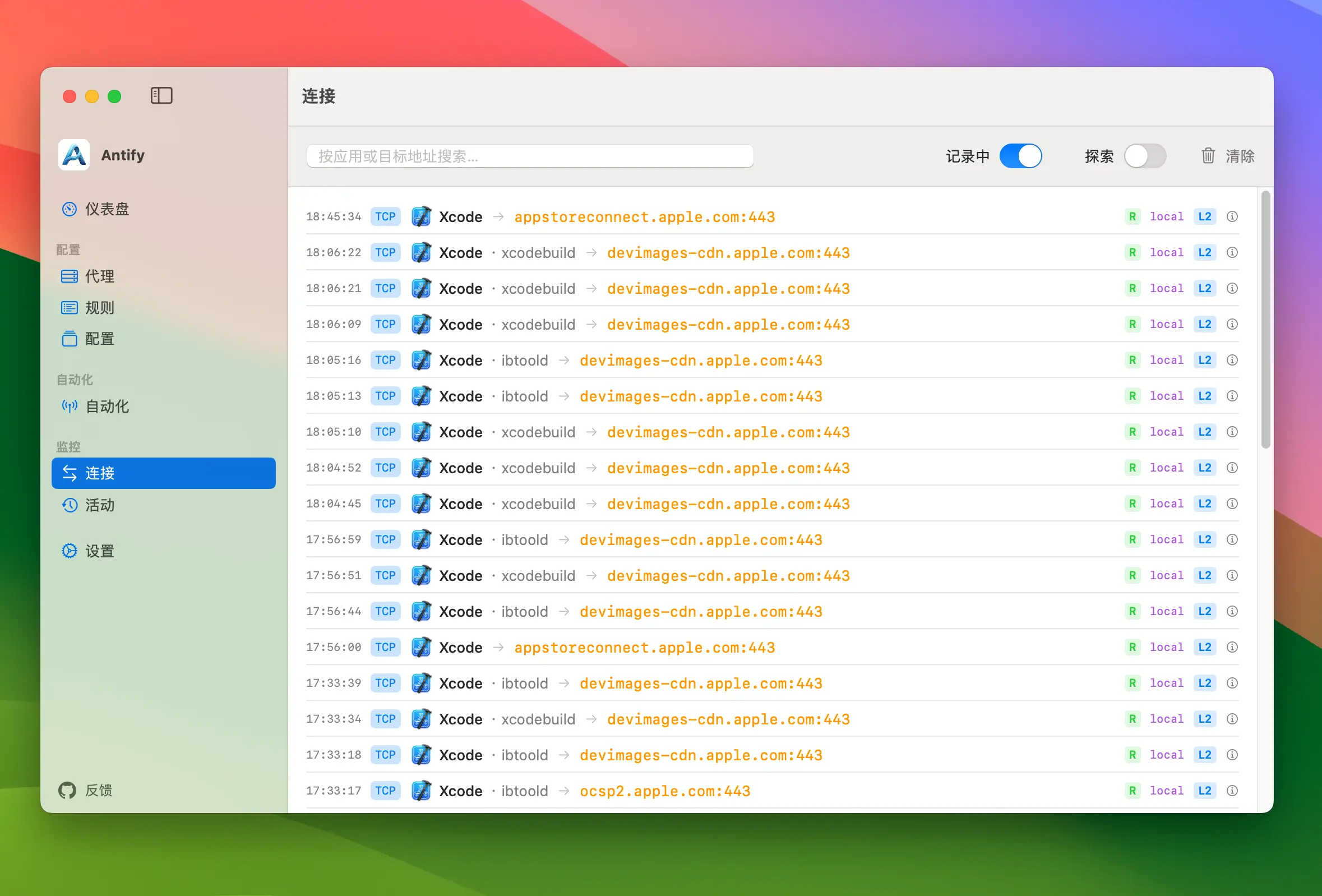Show info for the 17:33:18 connection
The image size is (1322, 896).
tap(1232, 754)
